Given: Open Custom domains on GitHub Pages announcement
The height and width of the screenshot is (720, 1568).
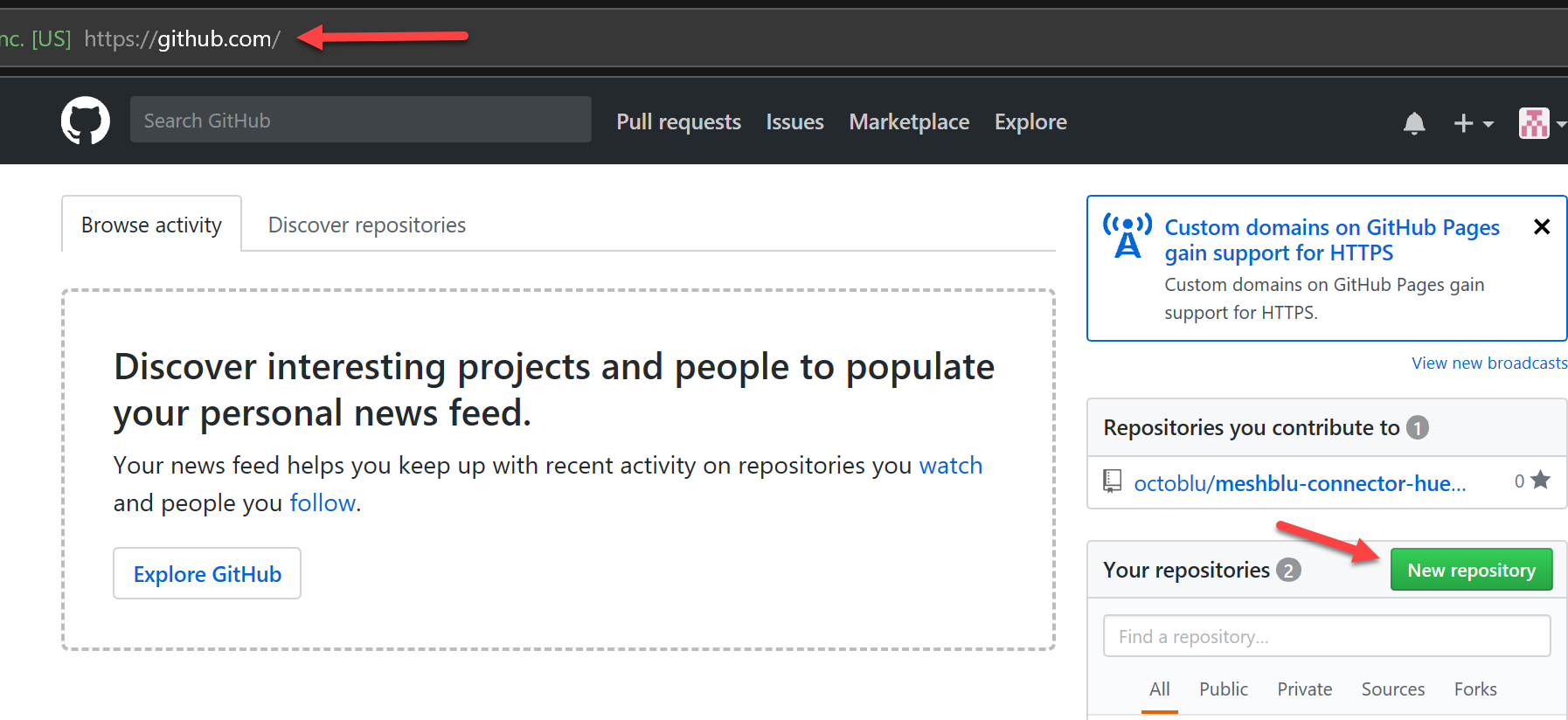Looking at the screenshot, I should click(1331, 240).
